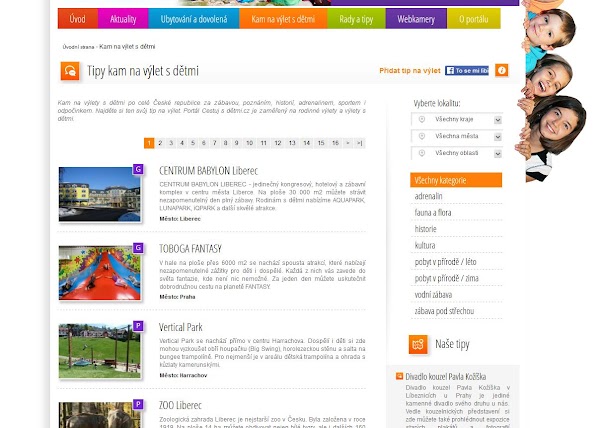The height and width of the screenshot is (428, 600).
Task: Open Ubytování a dovolená menu tab
Action: 194,19
